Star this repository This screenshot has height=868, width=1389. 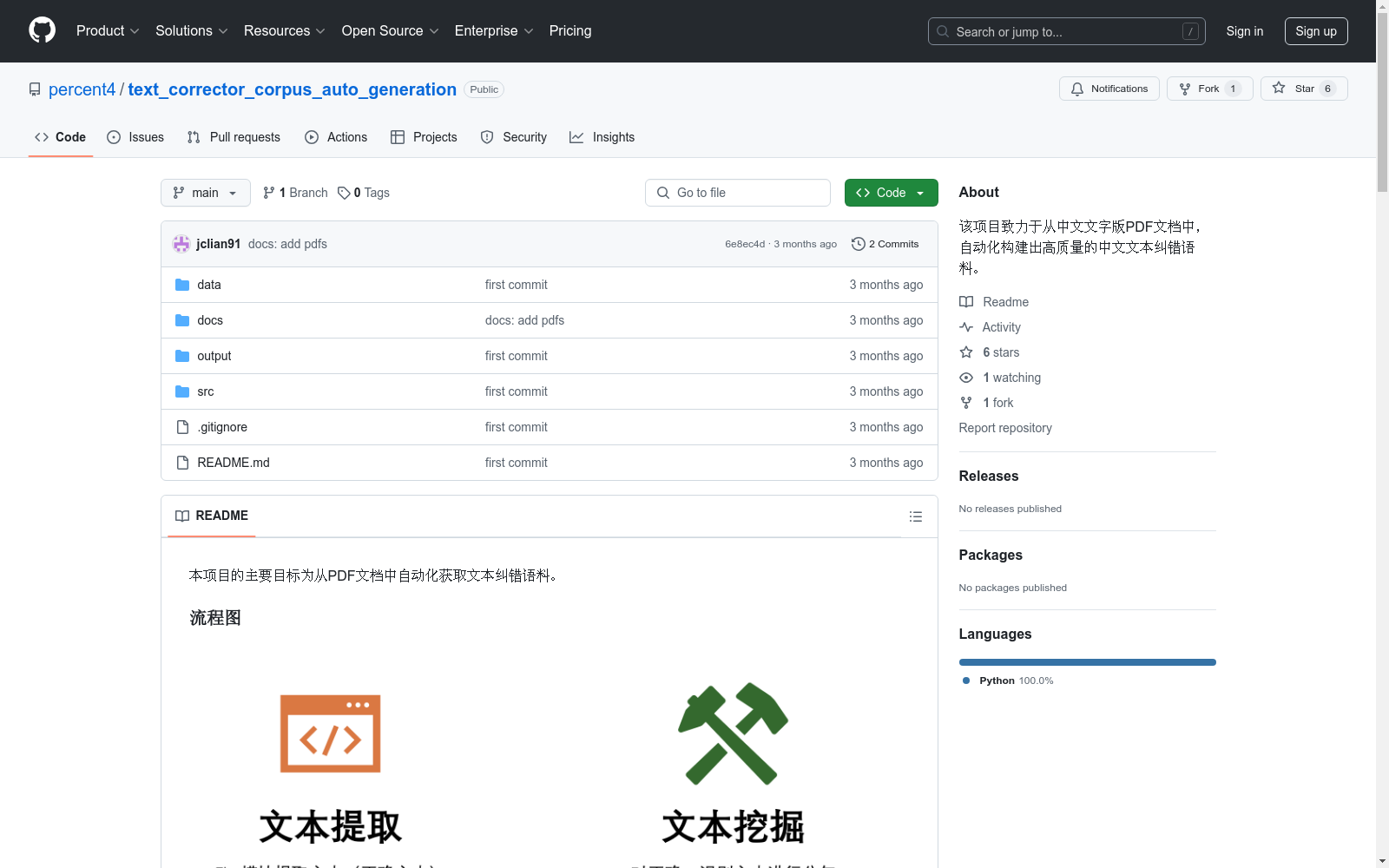(1304, 89)
